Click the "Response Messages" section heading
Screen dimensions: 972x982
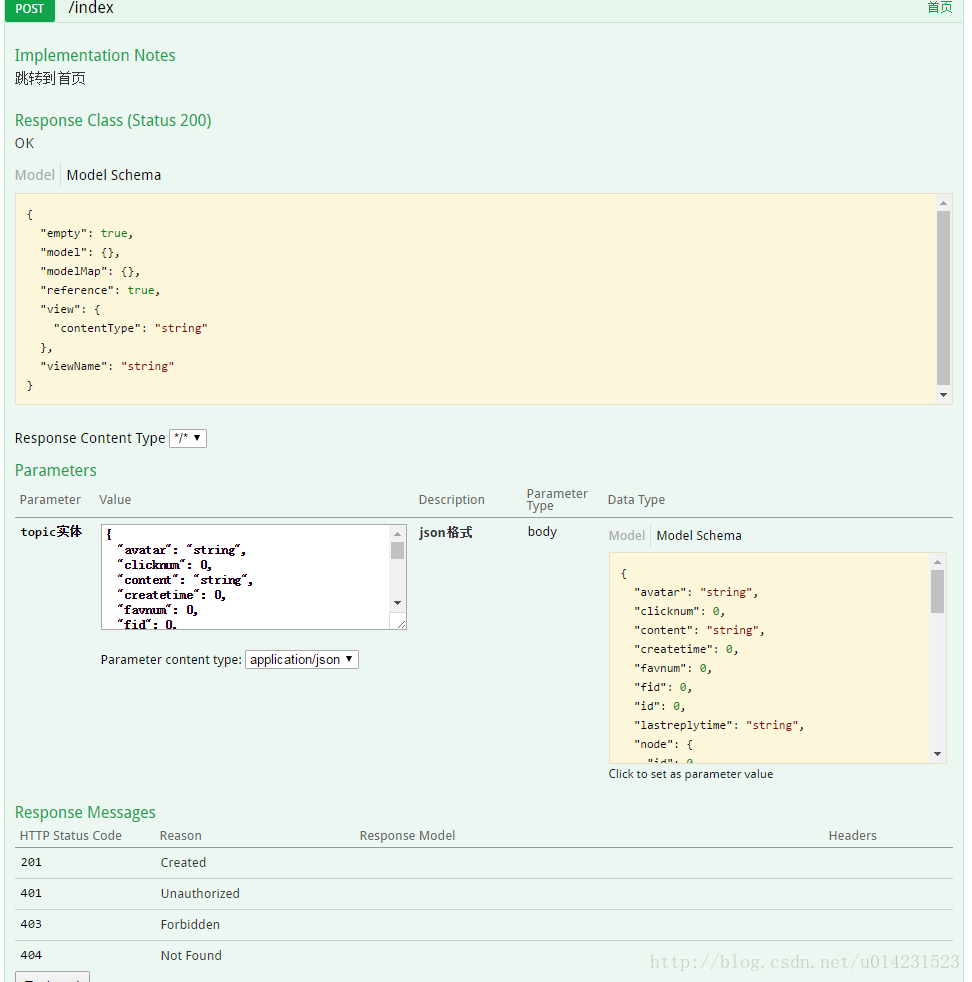pyautogui.click(x=85, y=812)
